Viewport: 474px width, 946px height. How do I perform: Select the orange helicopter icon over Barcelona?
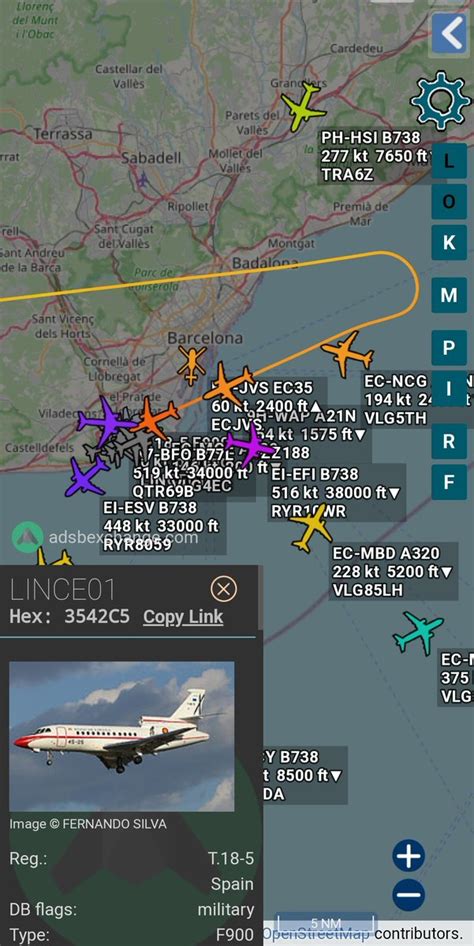tap(192, 364)
